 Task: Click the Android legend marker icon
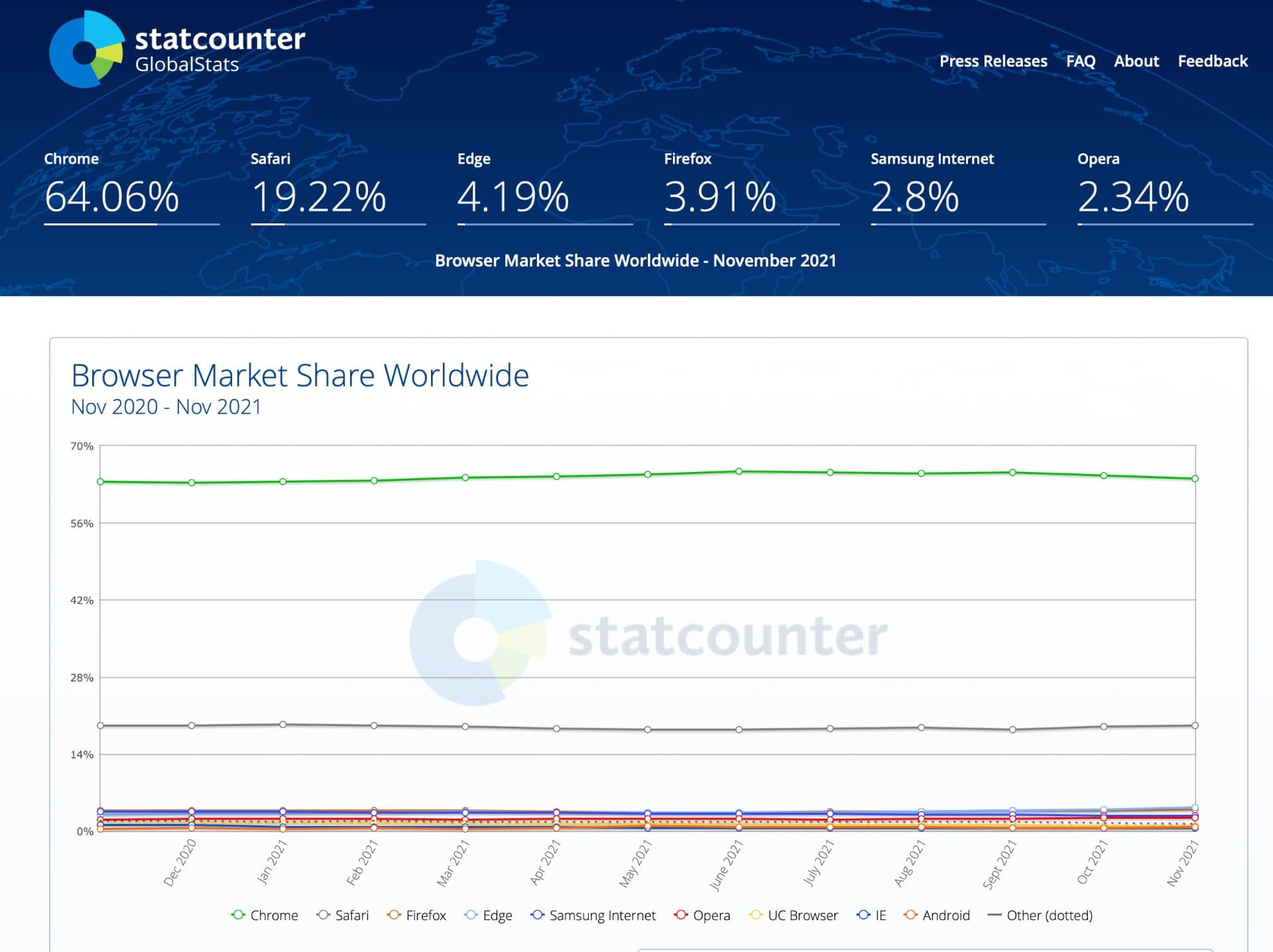pyautogui.click(x=910, y=916)
